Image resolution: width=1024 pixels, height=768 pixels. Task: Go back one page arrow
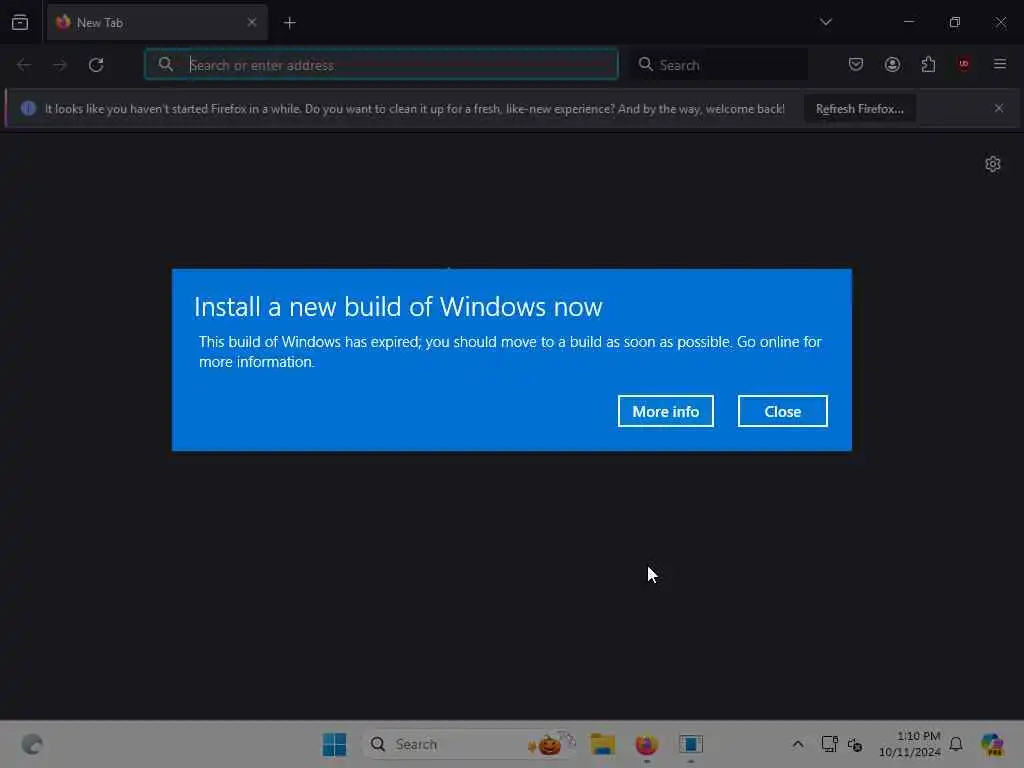tap(24, 65)
